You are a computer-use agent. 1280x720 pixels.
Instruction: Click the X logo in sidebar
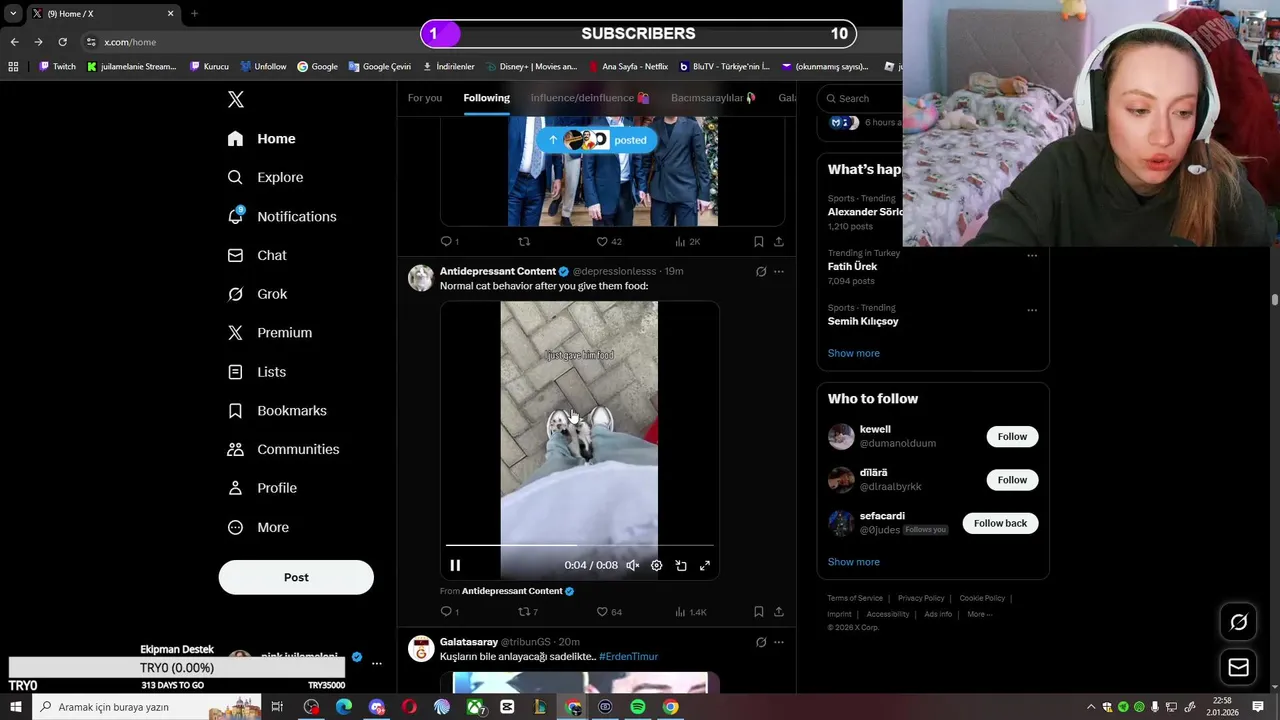click(x=236, y=99)
